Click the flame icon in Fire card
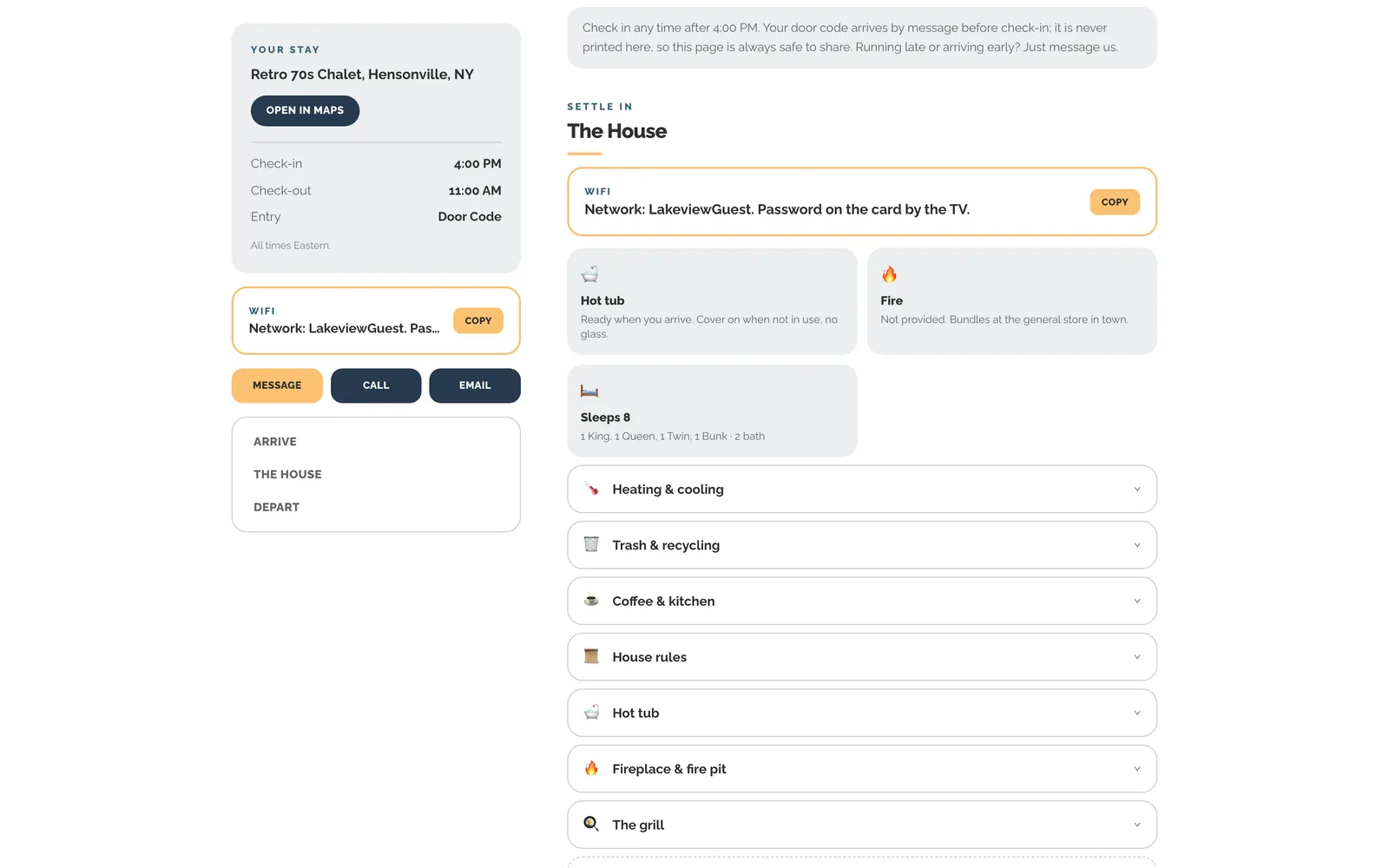The height and width of the screenshot is (868, 1389). click(x=889, y=274)
